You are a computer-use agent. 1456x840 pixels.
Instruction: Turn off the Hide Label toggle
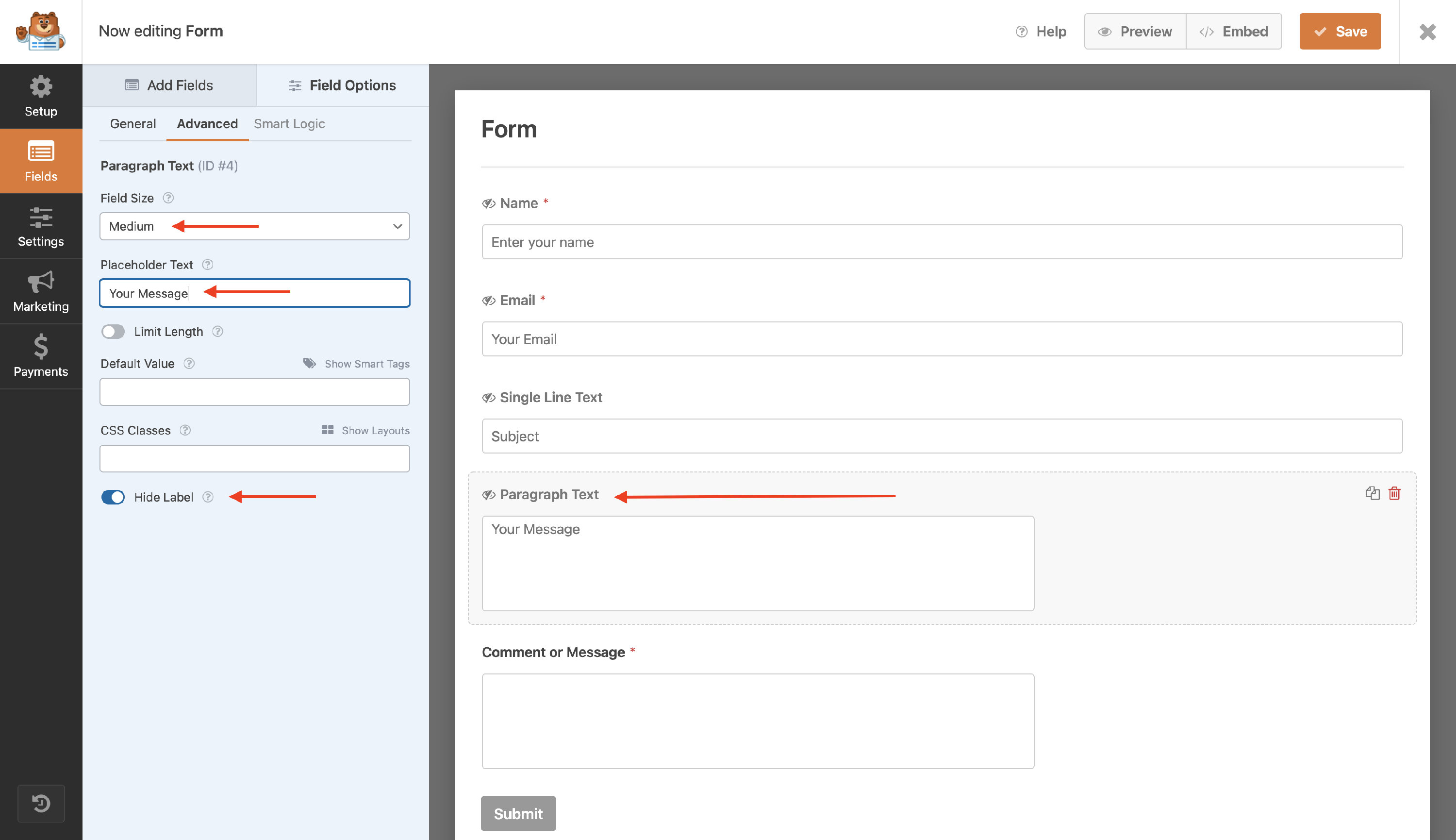click(x=113, y=497)
